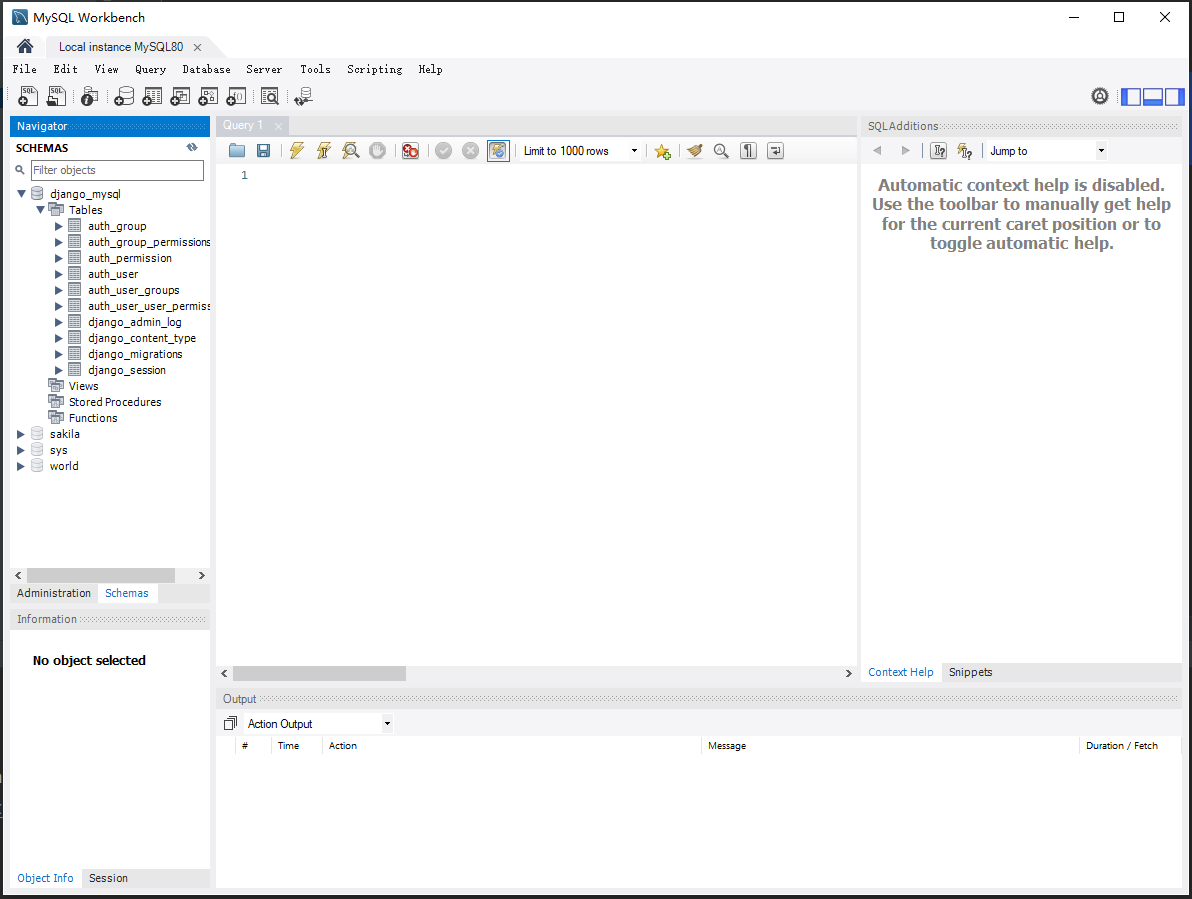Toggle the left sidebar panel visibility
This screenshot has width=1192, height=899.
[1131, 97]
